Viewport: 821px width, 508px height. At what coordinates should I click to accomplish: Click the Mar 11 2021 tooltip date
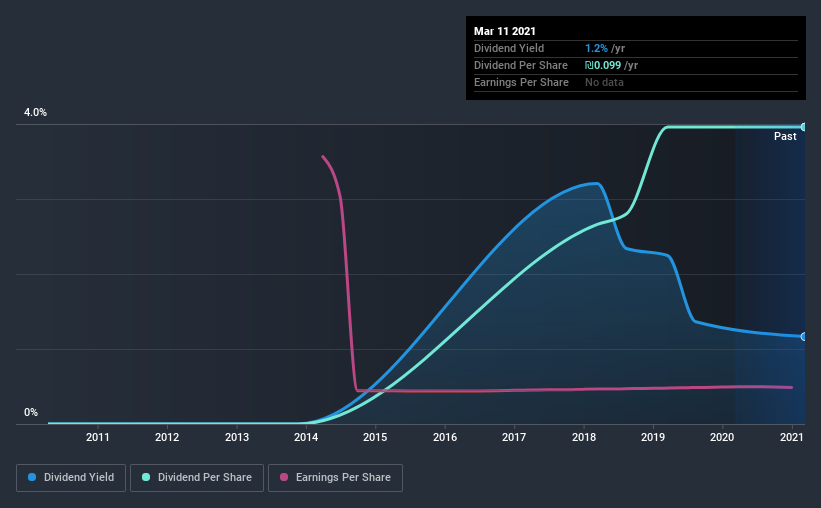505,31
